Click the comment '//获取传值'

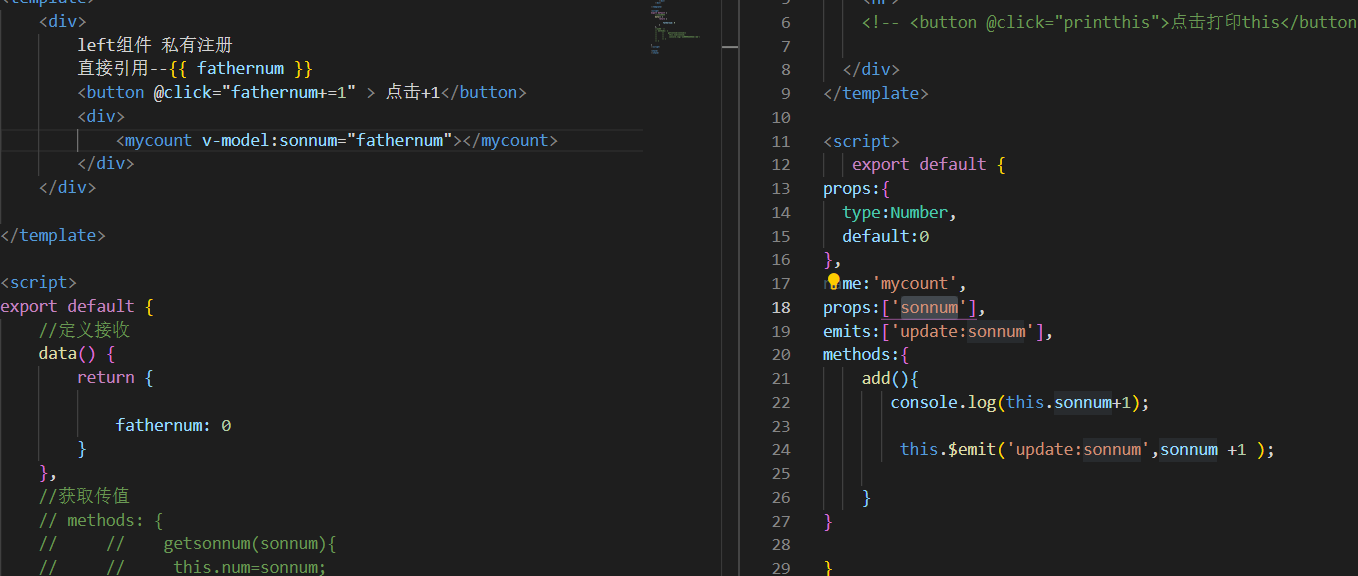click(84, 496)
